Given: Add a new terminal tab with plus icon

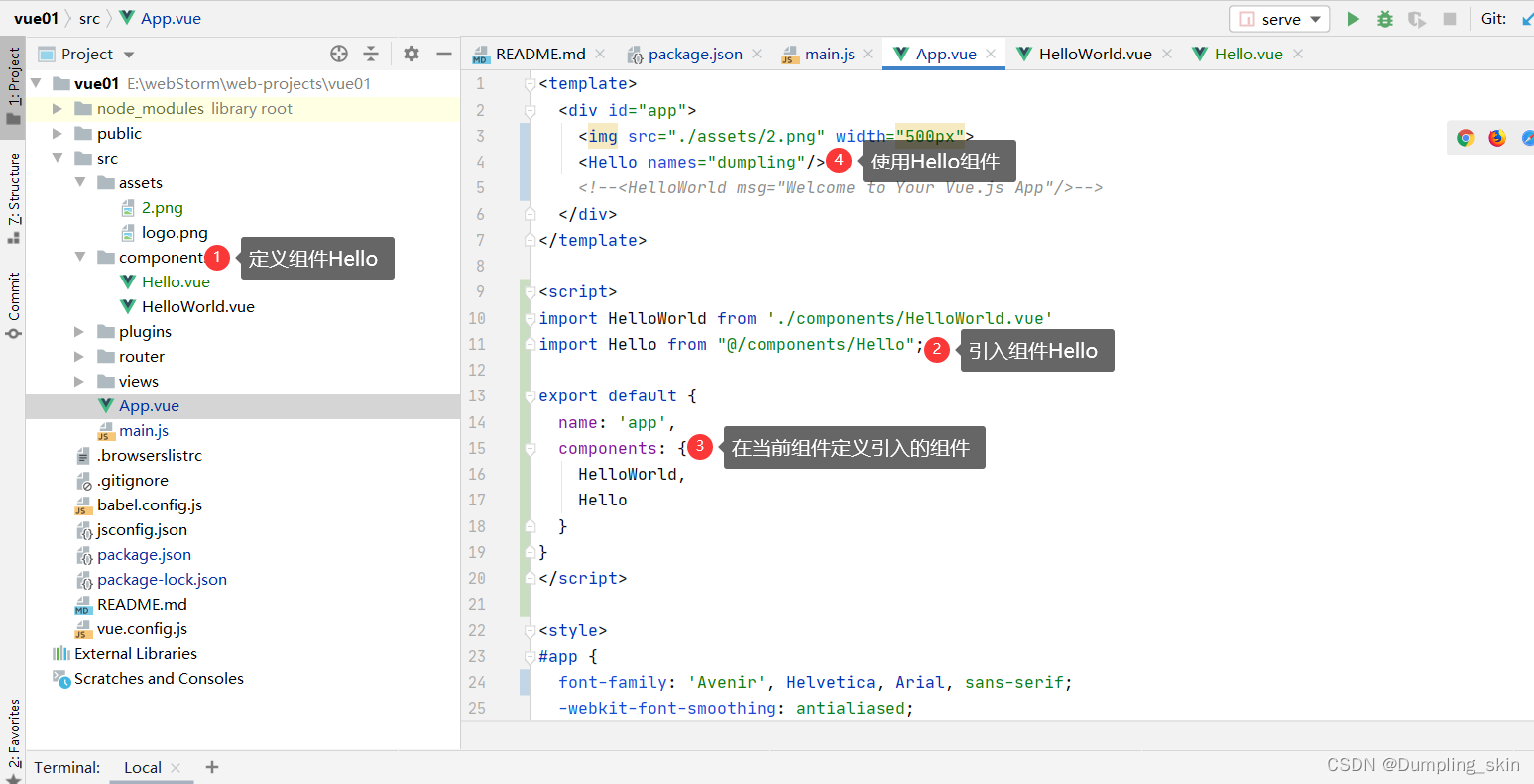Looking at the screenshot, I should coord(211,767).
